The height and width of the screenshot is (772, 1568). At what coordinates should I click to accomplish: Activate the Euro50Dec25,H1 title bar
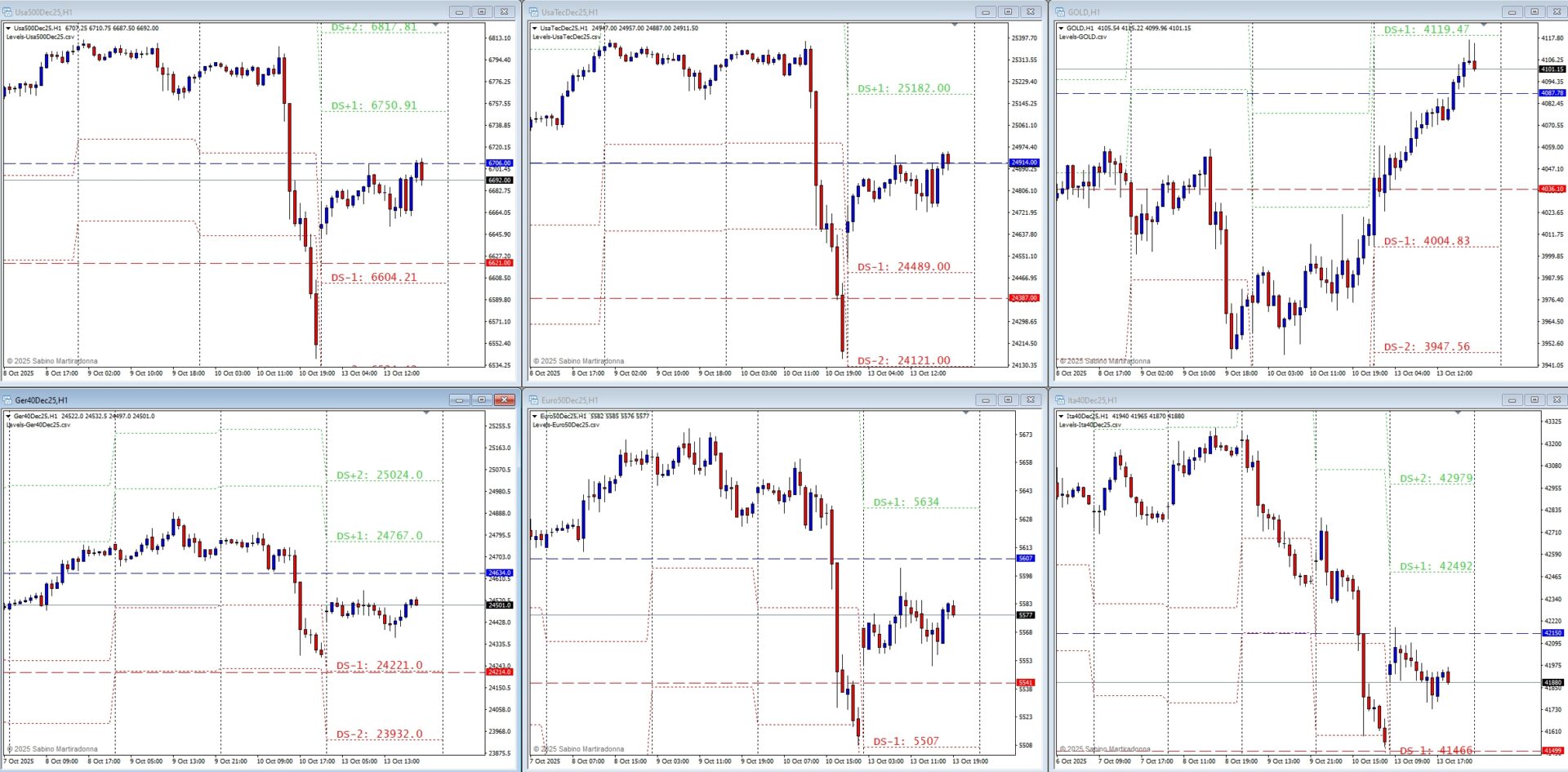tap(735, 400)
